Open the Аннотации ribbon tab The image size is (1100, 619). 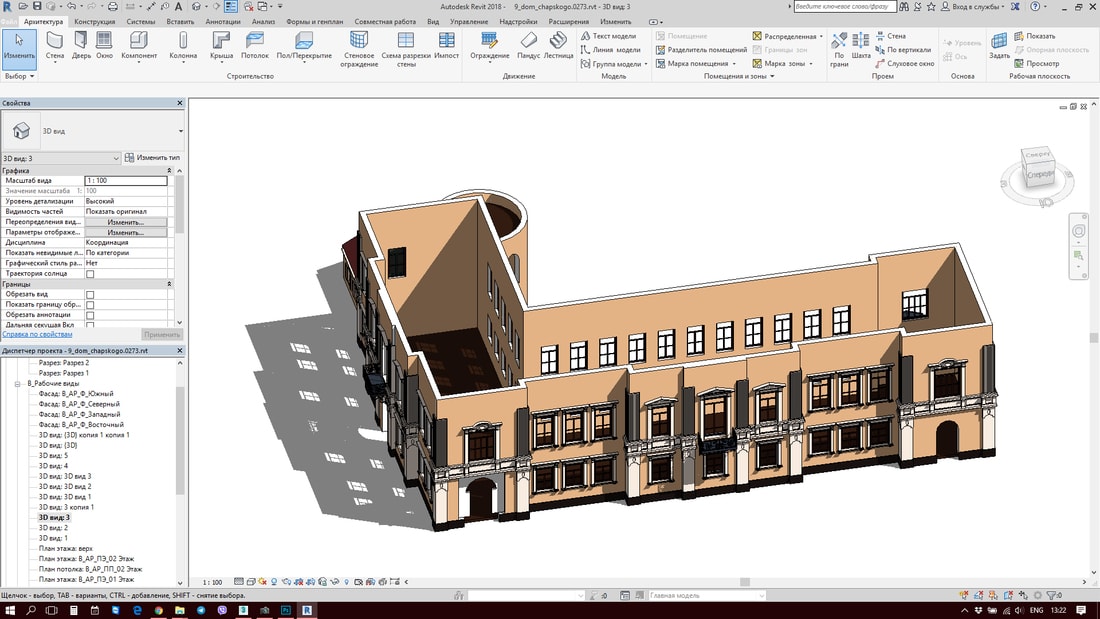pos(222,21)
